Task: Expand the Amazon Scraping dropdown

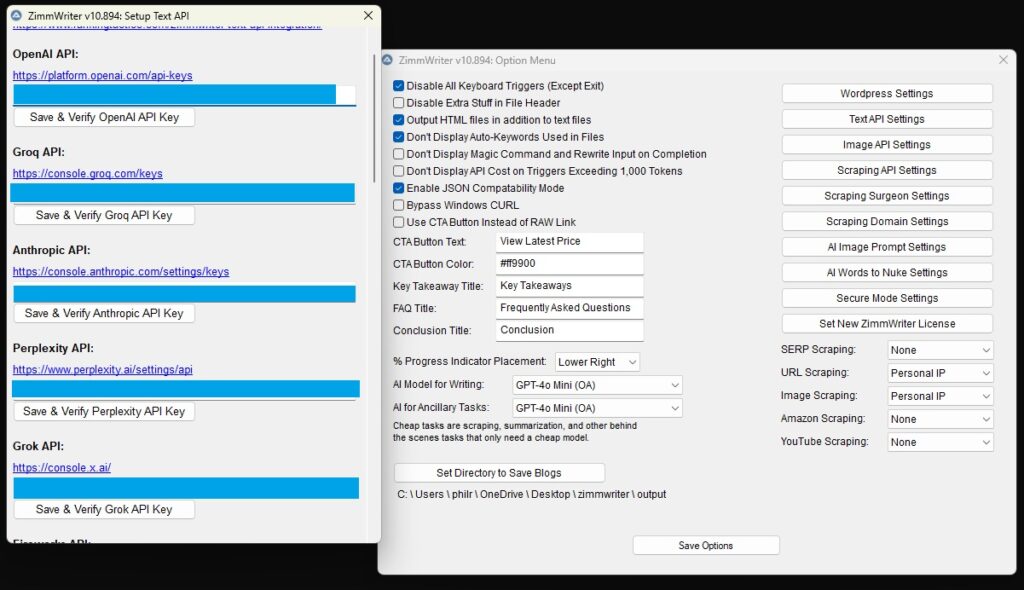Action: click(x=940, y=419)
